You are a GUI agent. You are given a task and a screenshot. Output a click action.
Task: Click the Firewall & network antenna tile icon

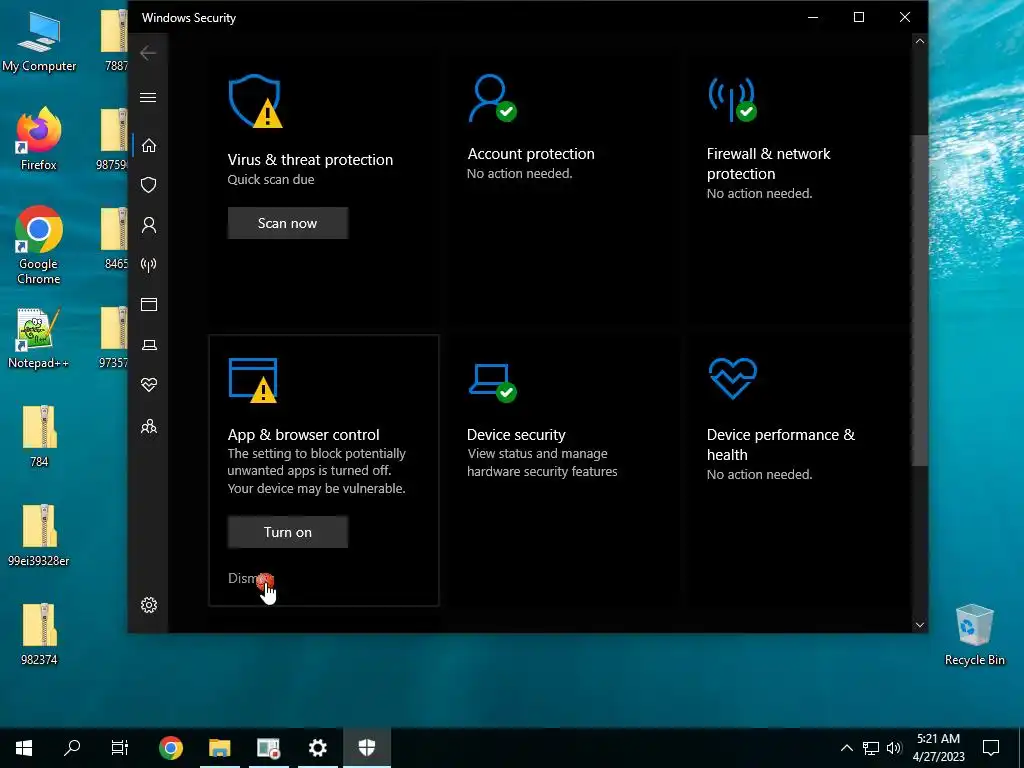tap(733, 99)
